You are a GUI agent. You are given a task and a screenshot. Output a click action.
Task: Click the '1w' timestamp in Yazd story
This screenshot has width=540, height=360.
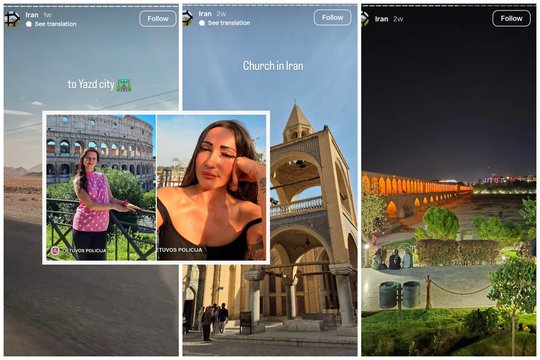click(x=48, y=15)
